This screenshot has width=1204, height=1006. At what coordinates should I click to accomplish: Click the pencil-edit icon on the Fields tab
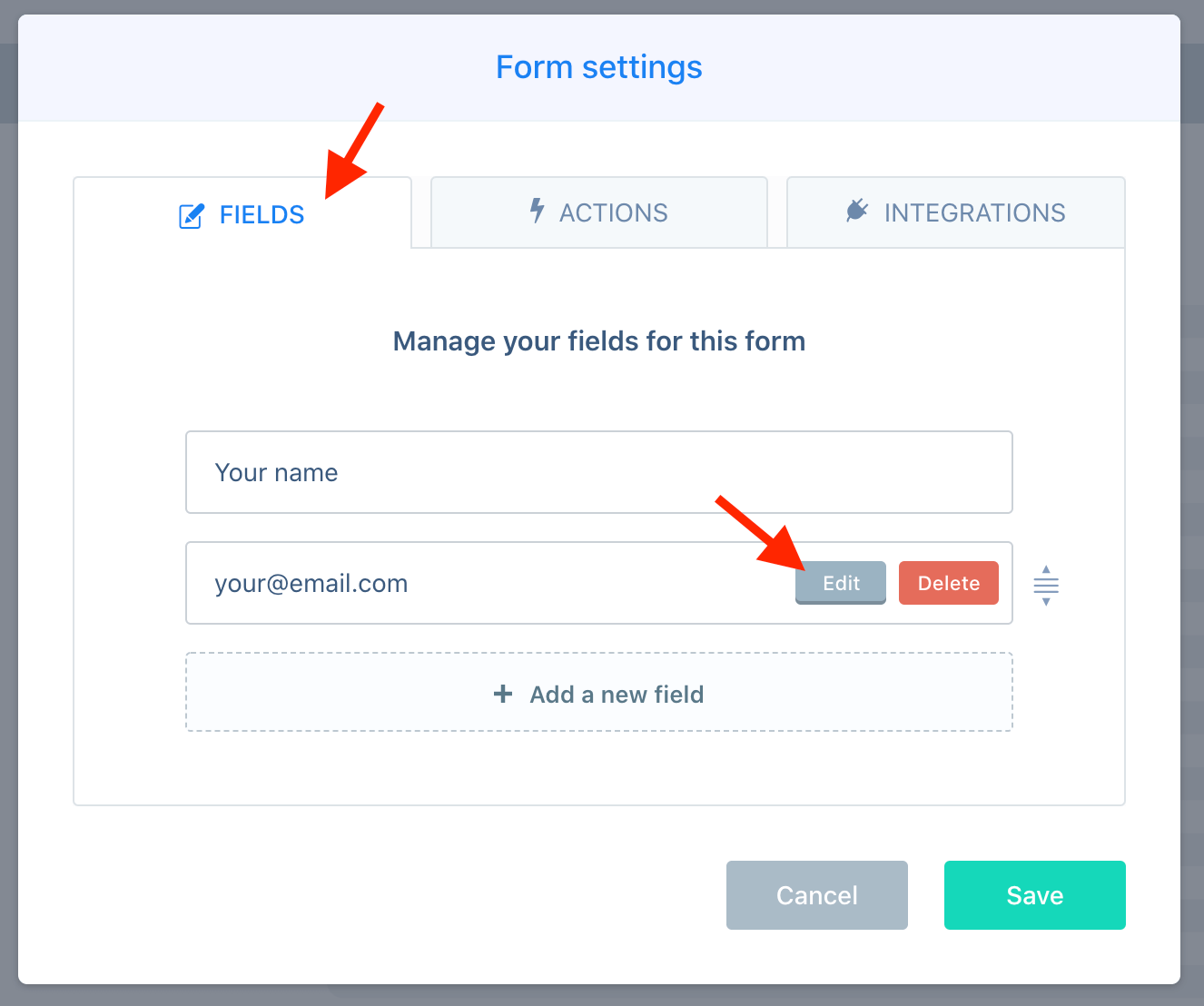[192, 216]
